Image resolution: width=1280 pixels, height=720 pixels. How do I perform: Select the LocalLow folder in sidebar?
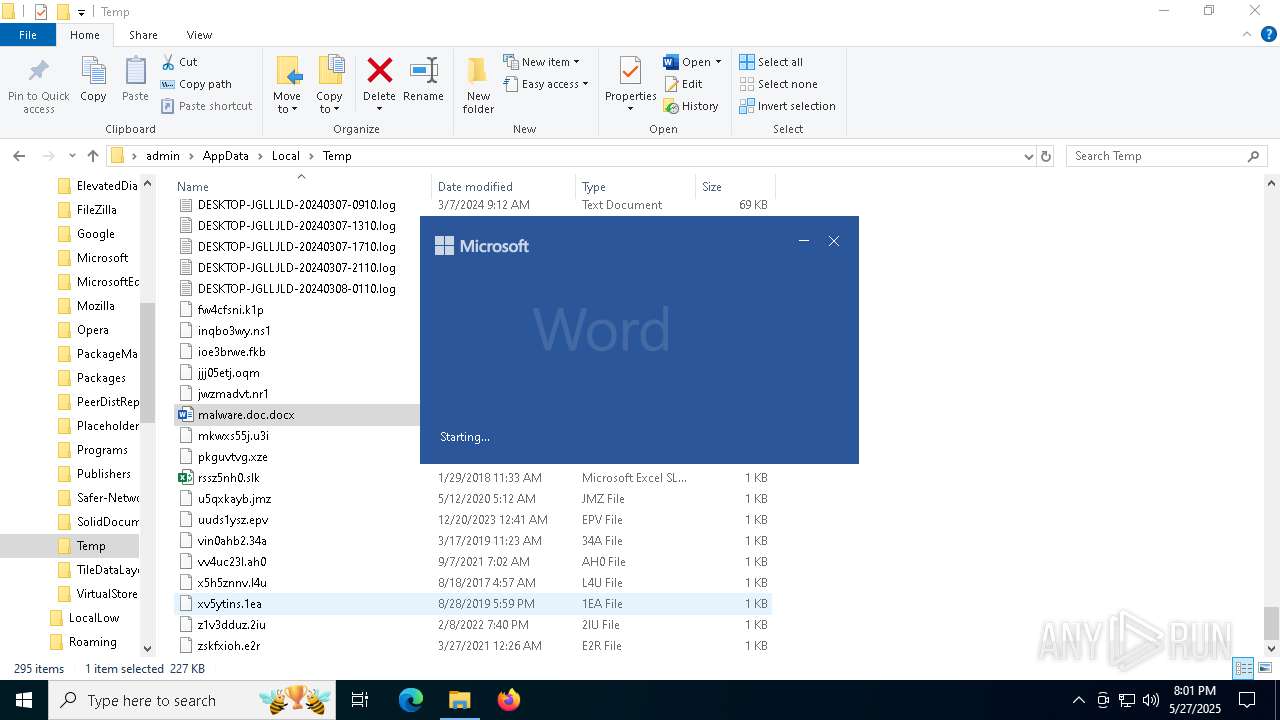[x=93, y=618]
